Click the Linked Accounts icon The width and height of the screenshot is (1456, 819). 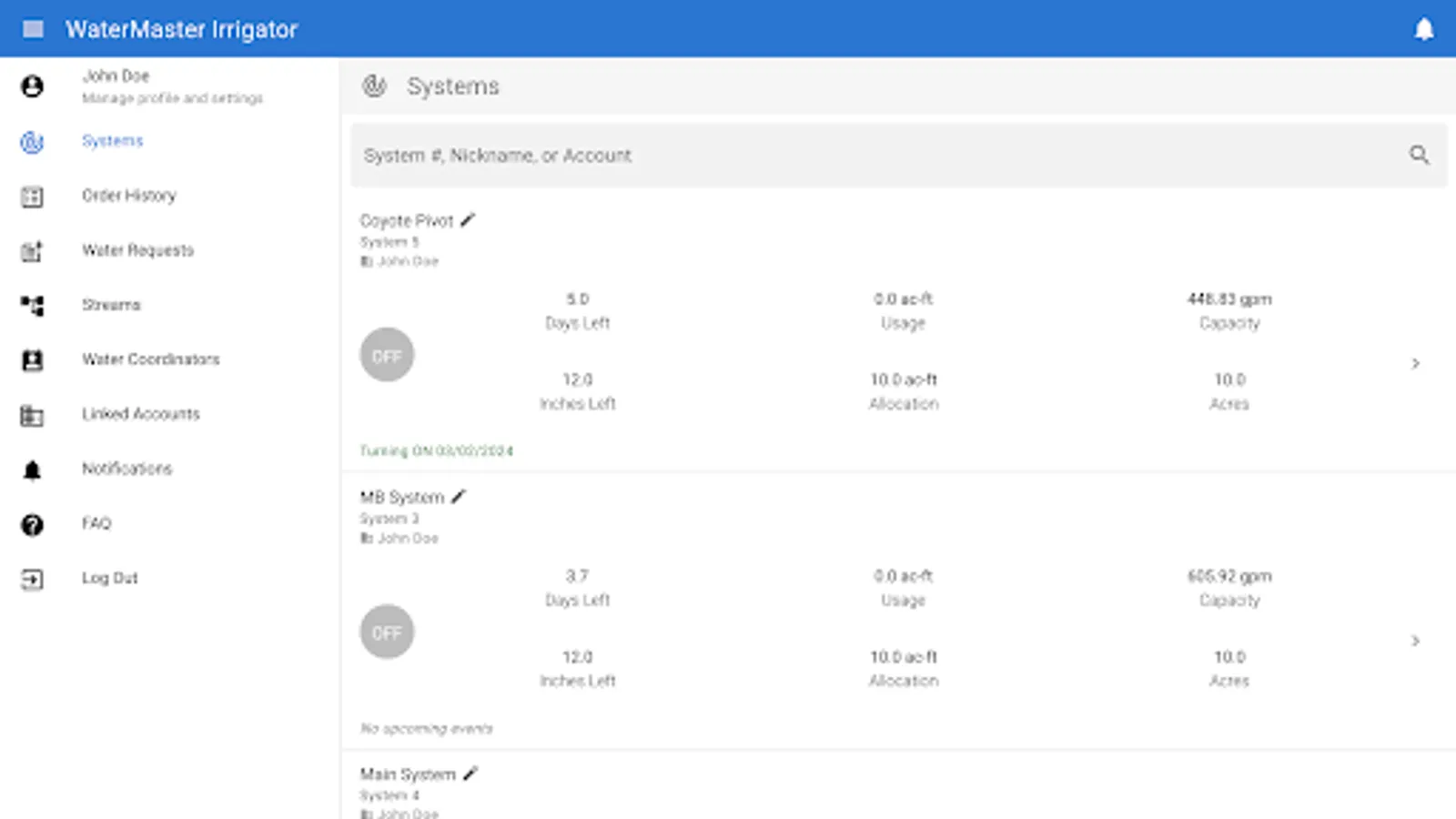click(32, 415)
